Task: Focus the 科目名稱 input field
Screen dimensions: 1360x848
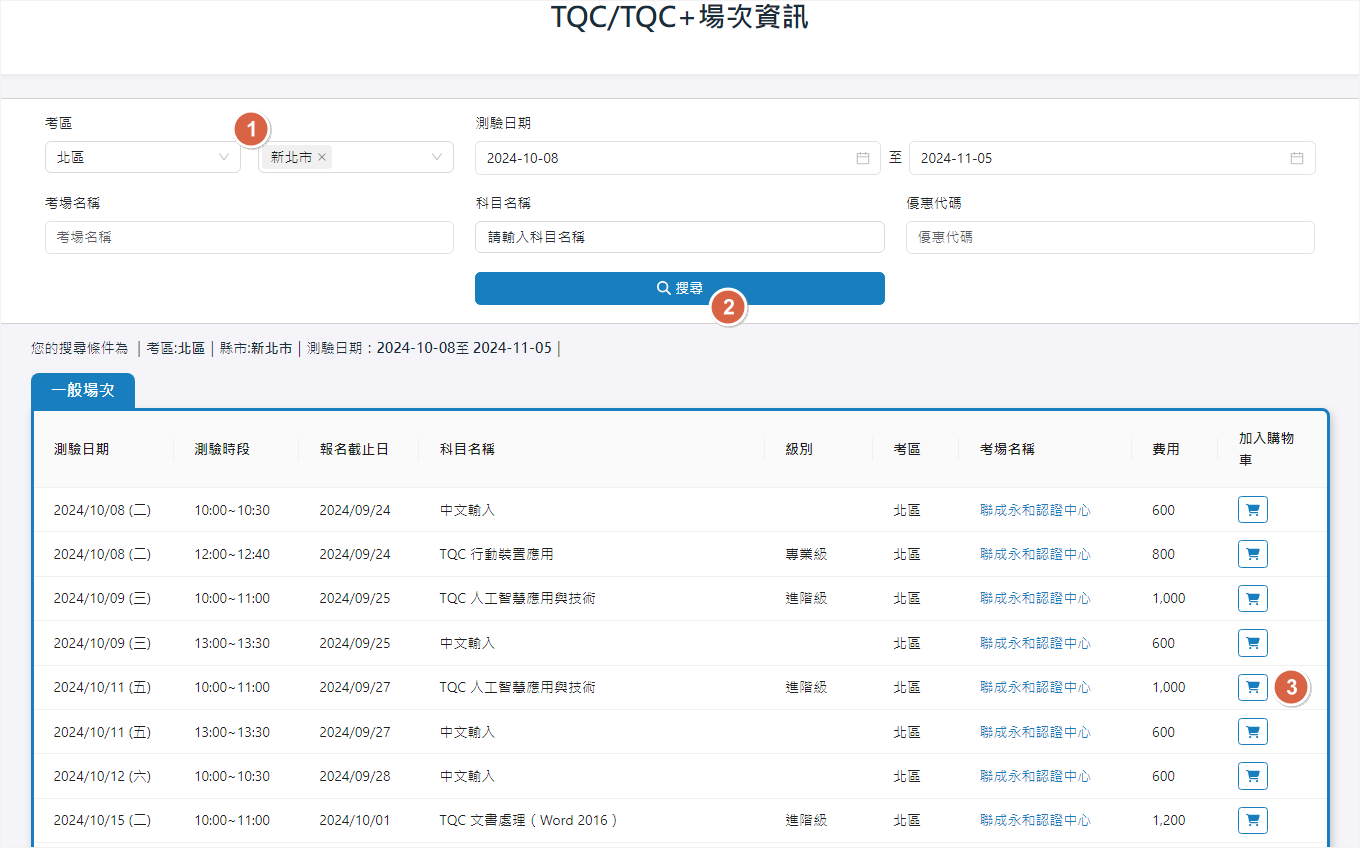Action: click(x=680, y=237)
